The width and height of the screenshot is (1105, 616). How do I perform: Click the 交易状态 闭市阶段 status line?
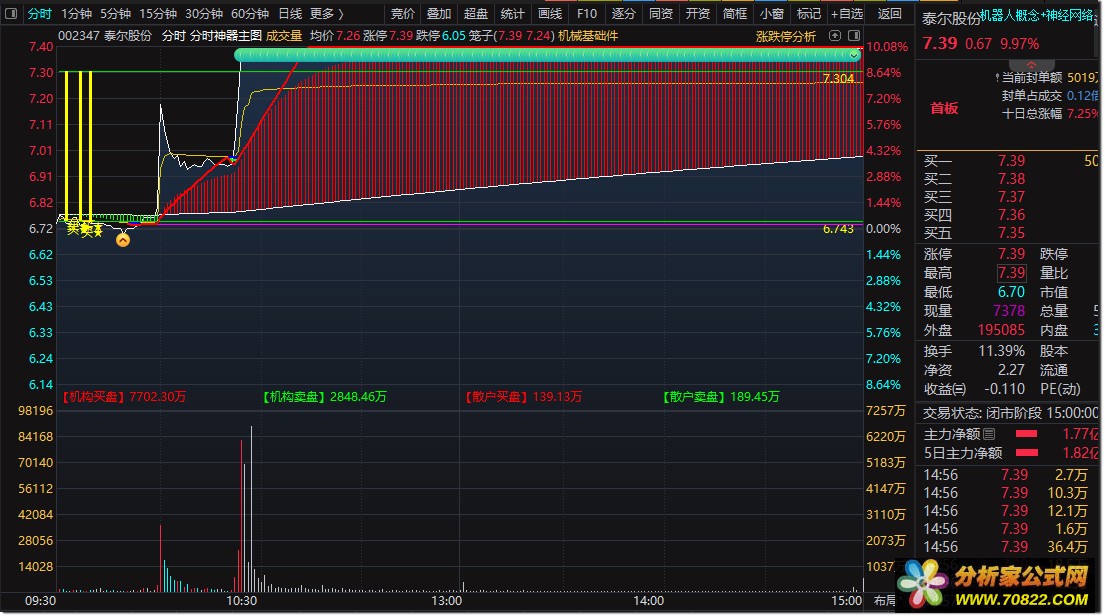(1010, 413)
